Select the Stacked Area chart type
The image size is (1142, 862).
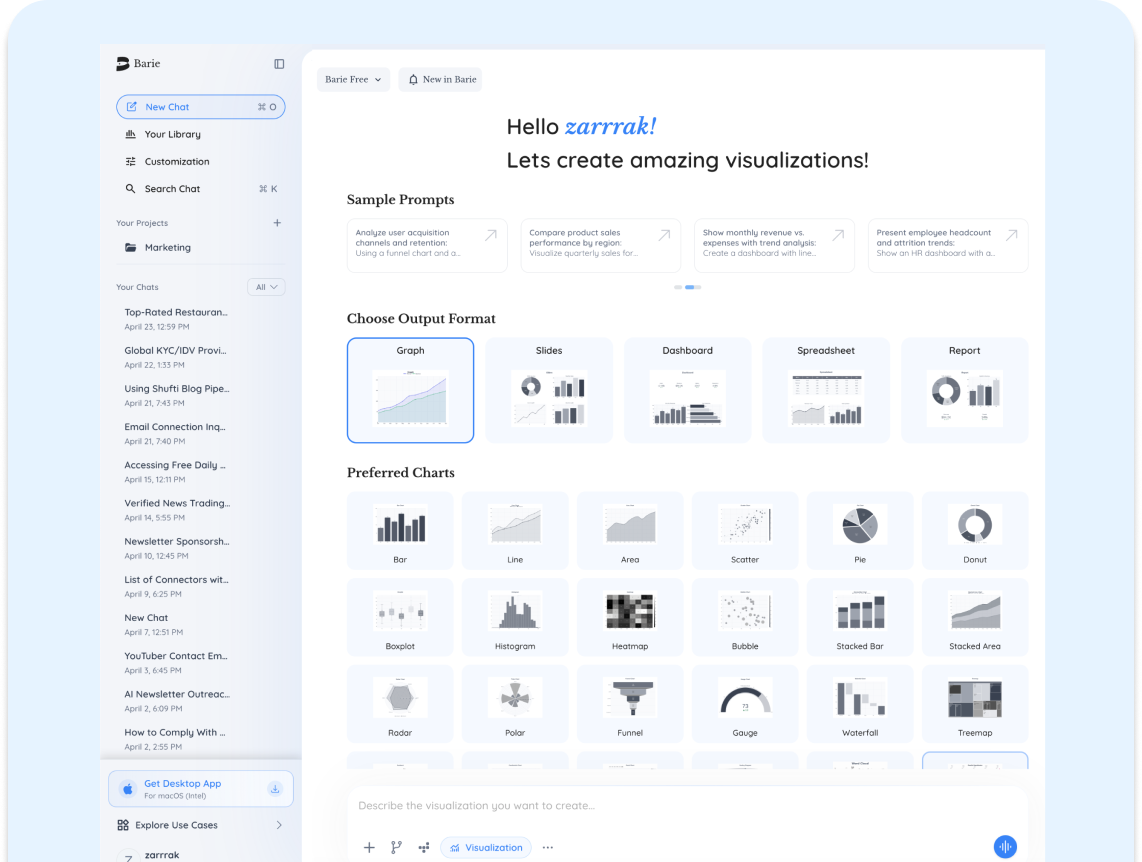pyautogui.click(x=975, y=617)
